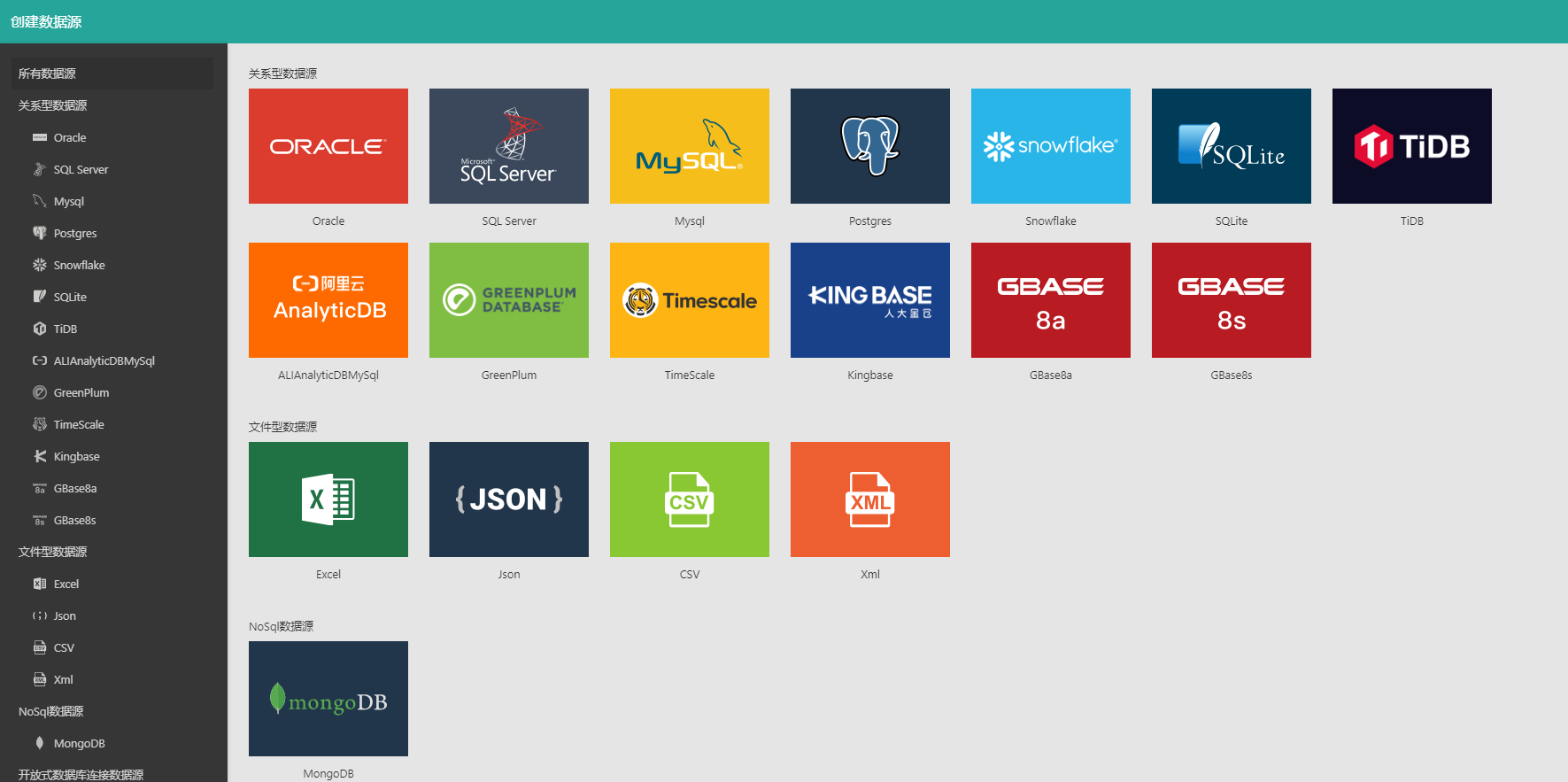The height and width of the screenshot is (782, 1568).
Task: Click the GBase8s sidebar icon
Action: (x=40, y=520)
